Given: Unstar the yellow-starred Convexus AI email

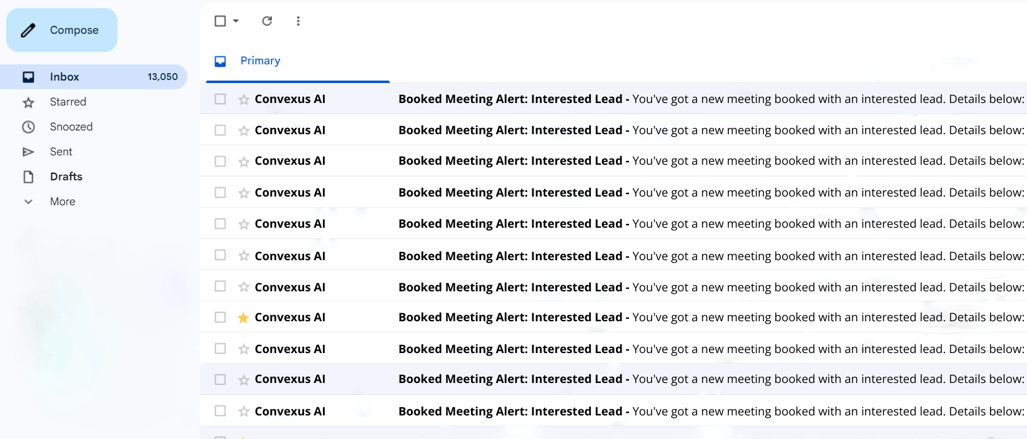Looking at the screenshot, I should click(244, 318).
